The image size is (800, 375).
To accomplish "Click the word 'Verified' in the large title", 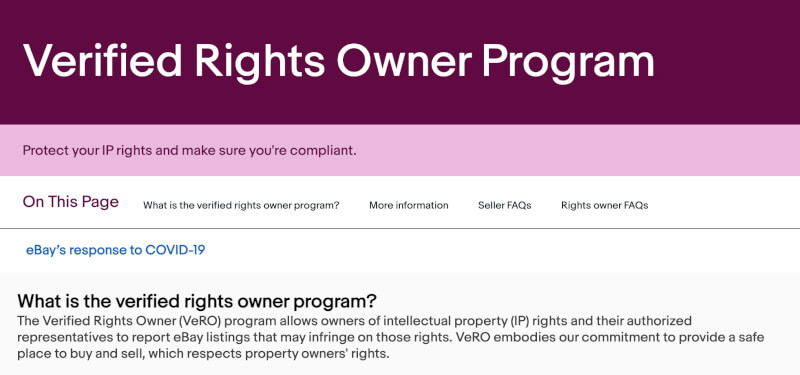I will pyautogui.click(x=103, y=61).
